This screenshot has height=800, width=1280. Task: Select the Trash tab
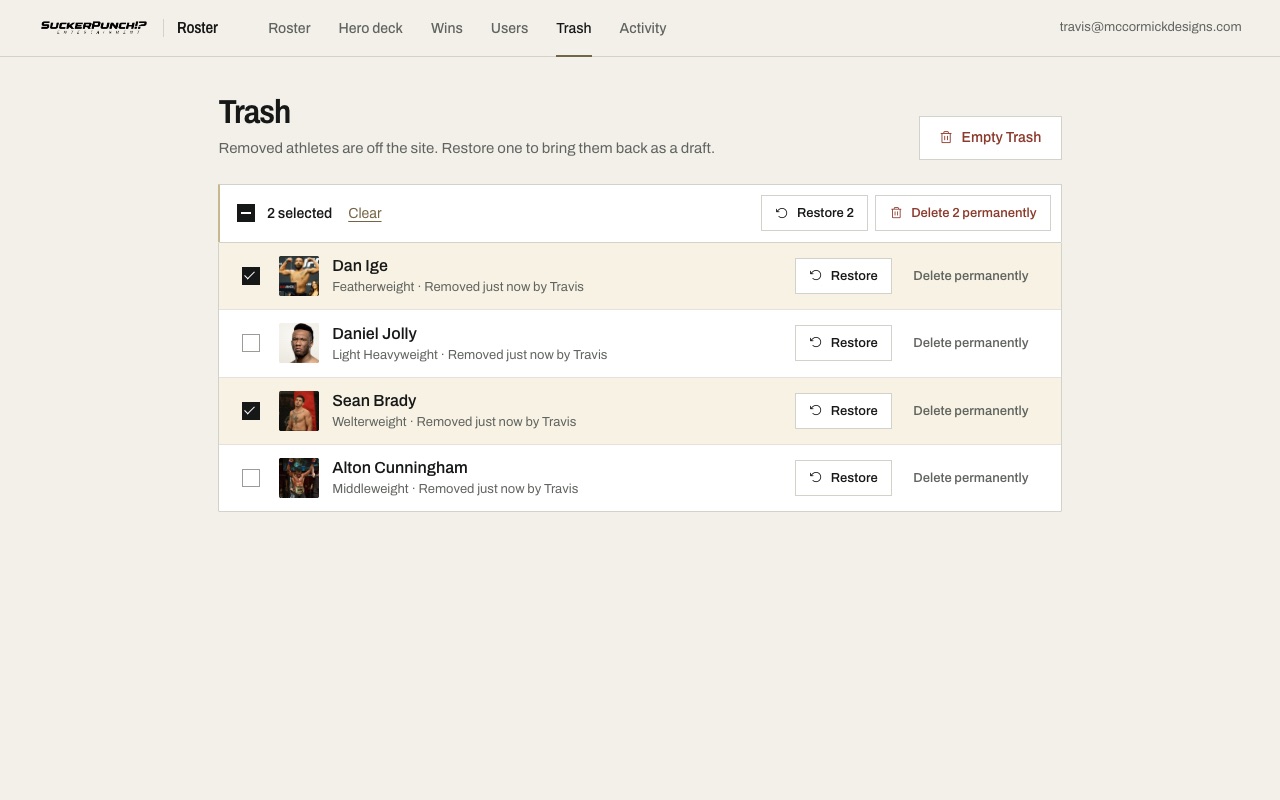click(x=574, y=28)
